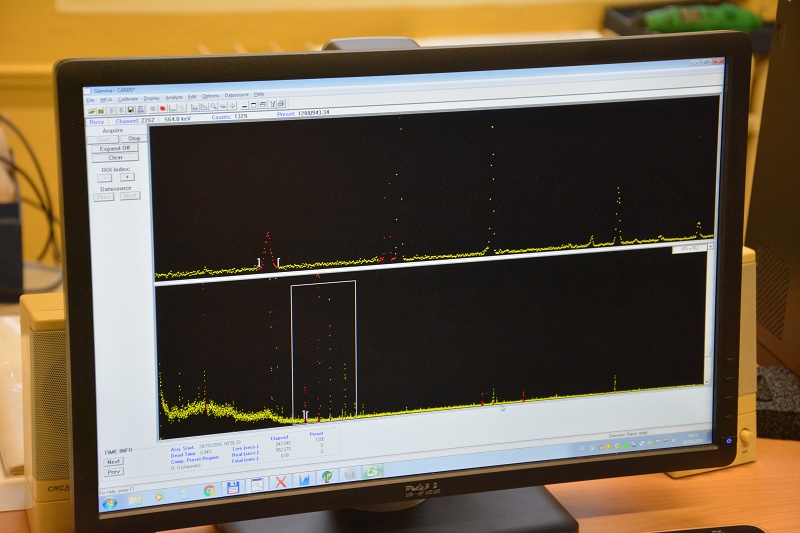
Task: Click the globe taskbar icon
Action: click(x=328, y=476)
